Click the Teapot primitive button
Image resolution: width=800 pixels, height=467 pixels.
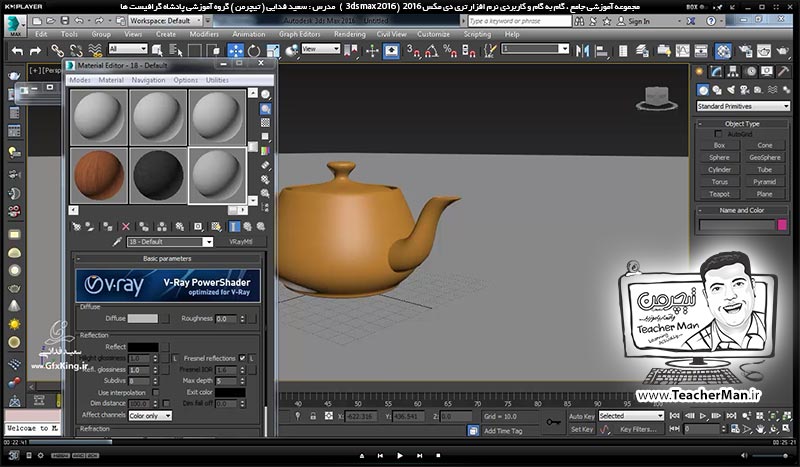pyautogui.click(x=719, y=194)
